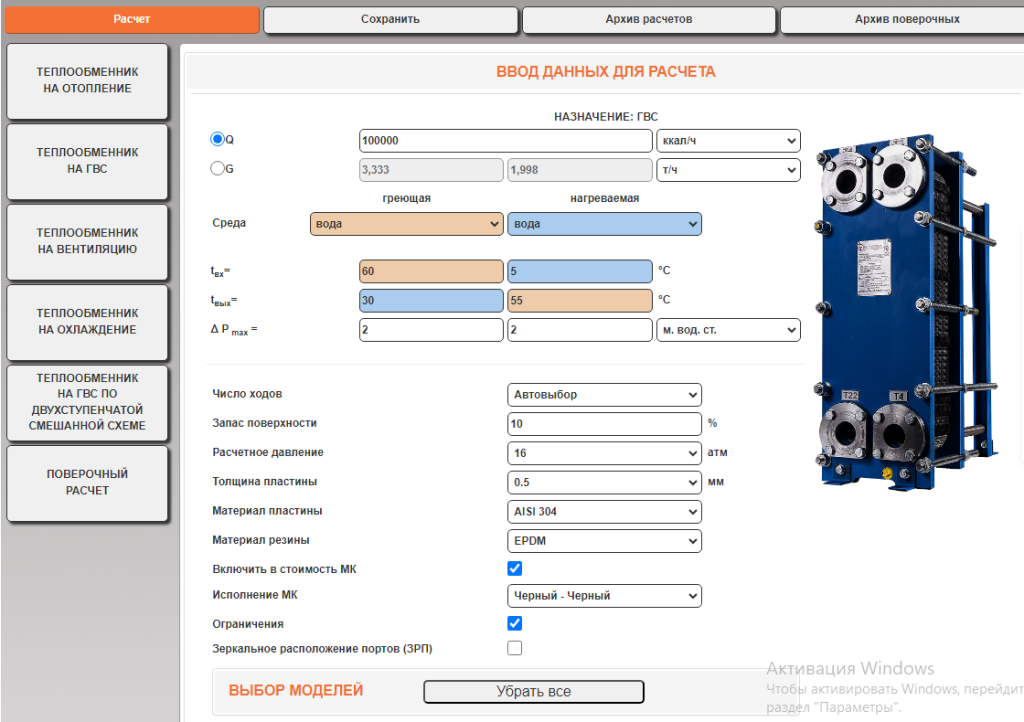Choose 'Теплообменник на отопление' in sidebar
1024x722 pixels.
pos(87,81)
